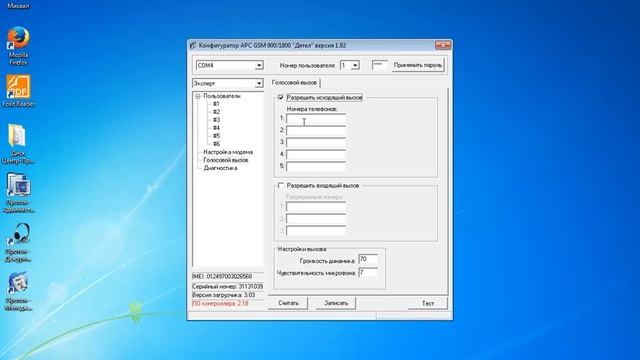Click phone number field 4
This screenshot has height=360, width=640.
pyautogui.click(x=316, y=154)
